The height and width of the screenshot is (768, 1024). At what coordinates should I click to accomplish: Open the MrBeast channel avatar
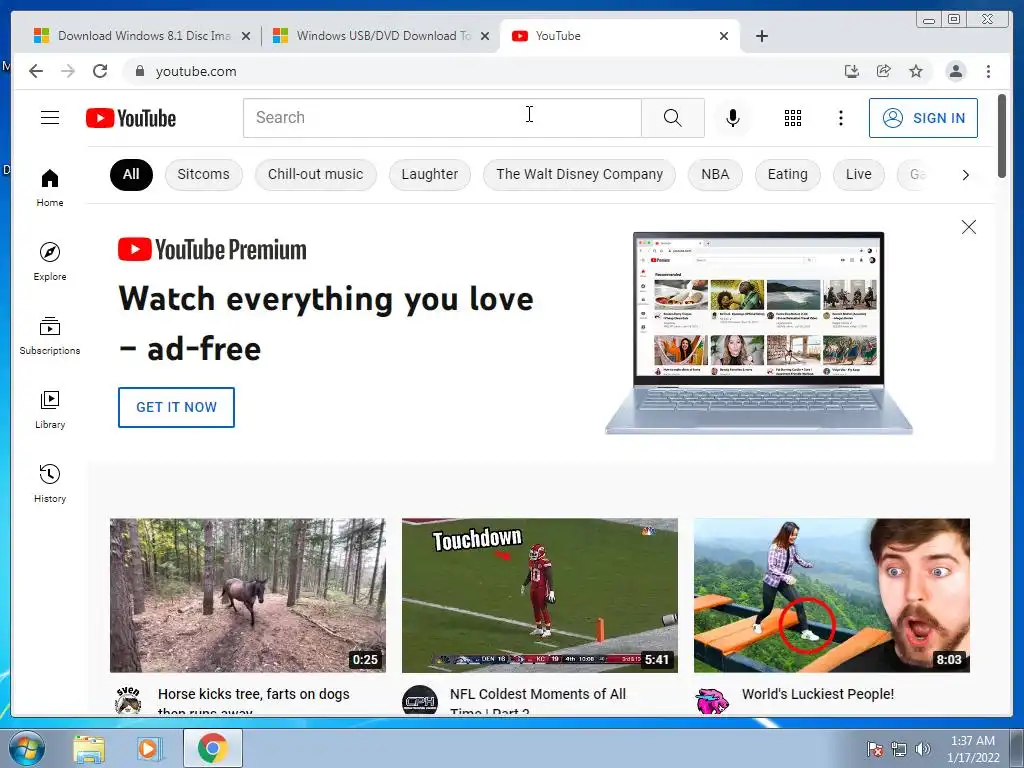click(x=712, y=701)
